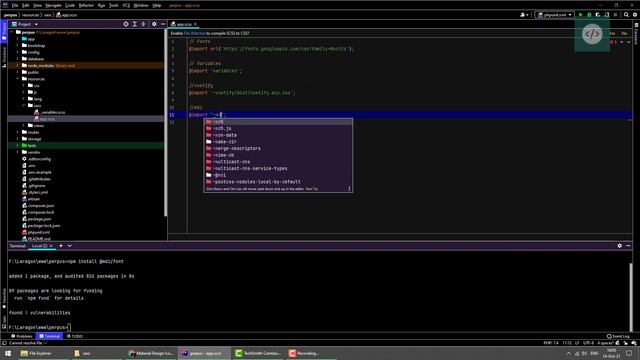The height and width of the screenshot is (360, 640).
Task: Click the floating code </> overlay icon
Action: [x=592, y=34]
